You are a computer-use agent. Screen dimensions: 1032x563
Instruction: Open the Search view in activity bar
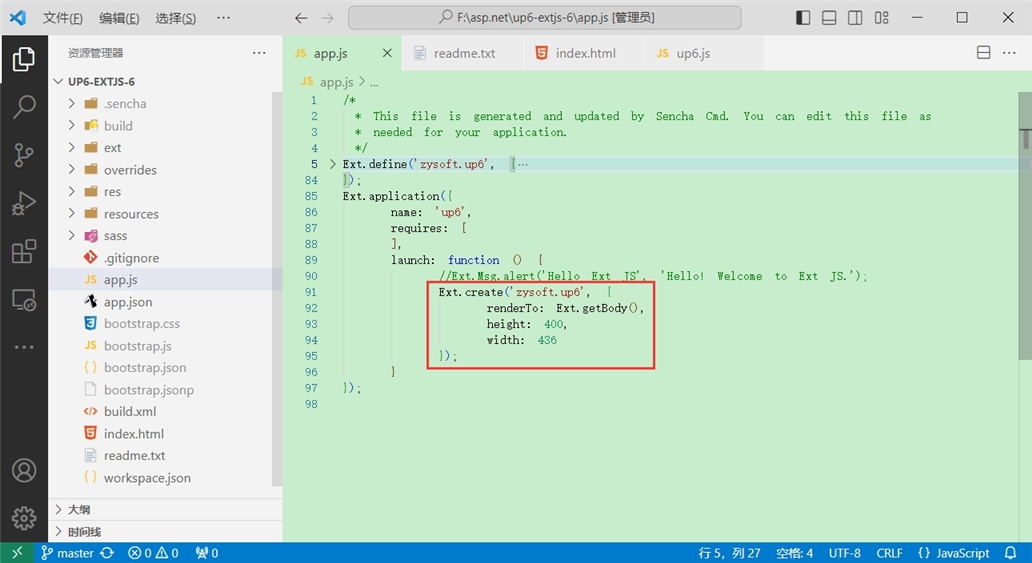pyautogui.click(x=24, y=107)
